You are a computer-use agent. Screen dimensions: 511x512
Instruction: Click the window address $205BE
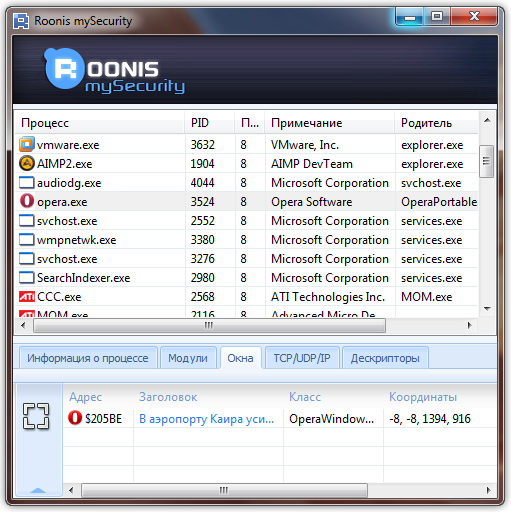pos(104,419)
